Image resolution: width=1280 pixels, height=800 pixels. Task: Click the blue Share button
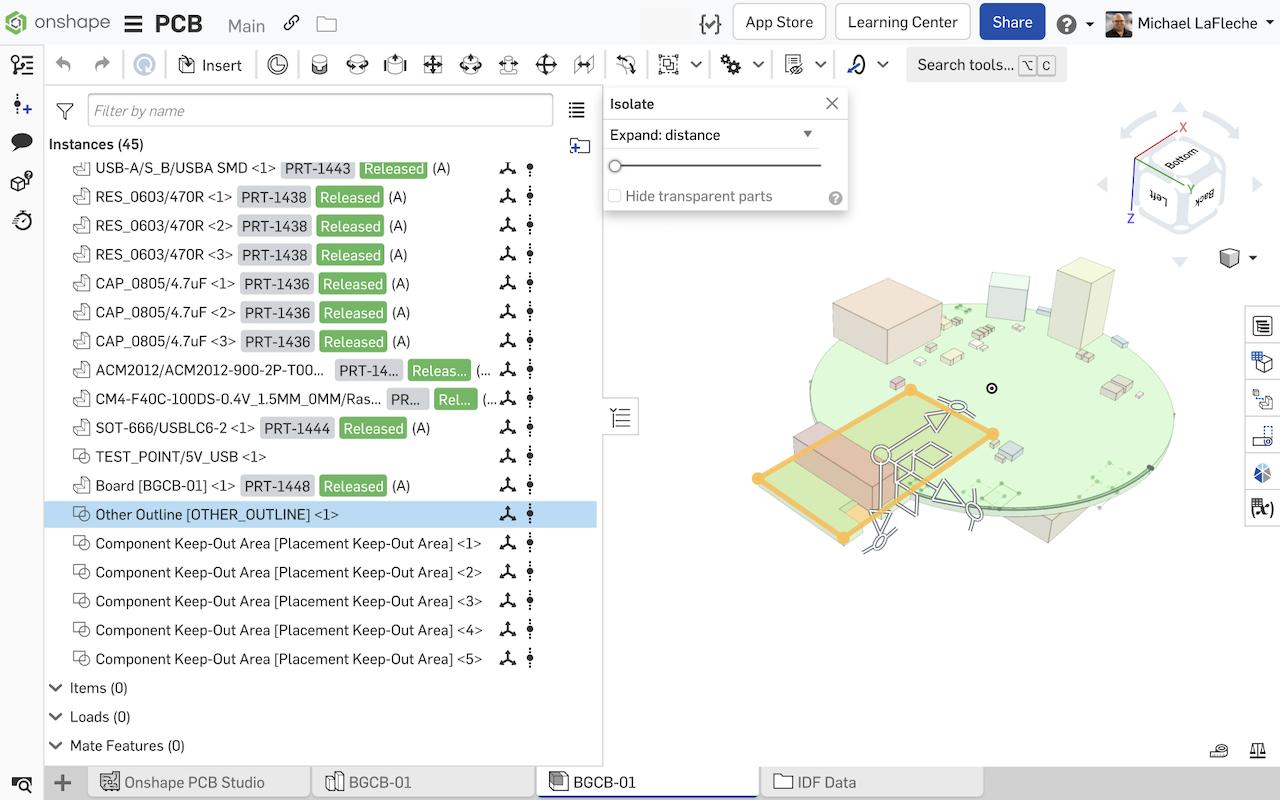tap(1011, 22)
